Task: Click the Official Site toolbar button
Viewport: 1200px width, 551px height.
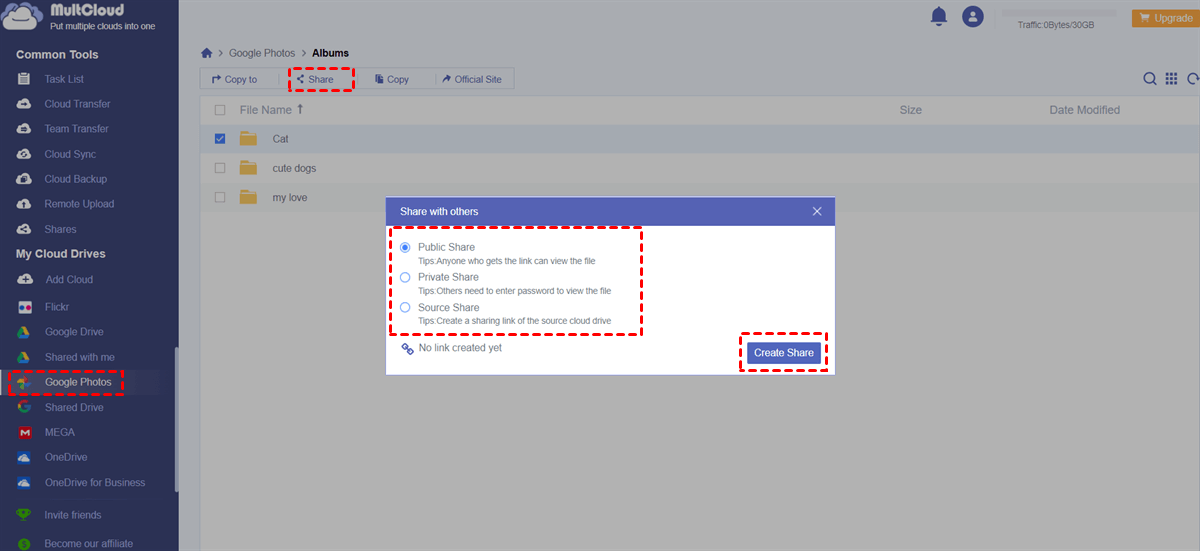Action: [x=470, y=79]
